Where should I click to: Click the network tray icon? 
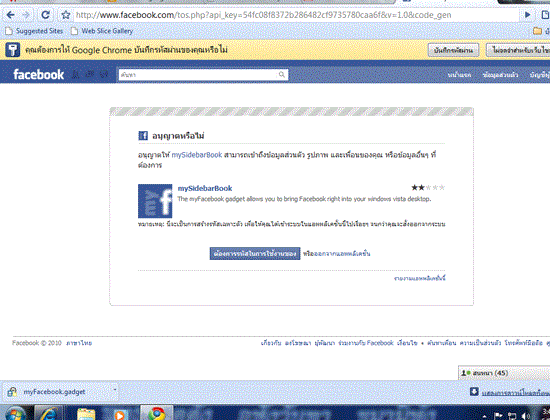512,416
